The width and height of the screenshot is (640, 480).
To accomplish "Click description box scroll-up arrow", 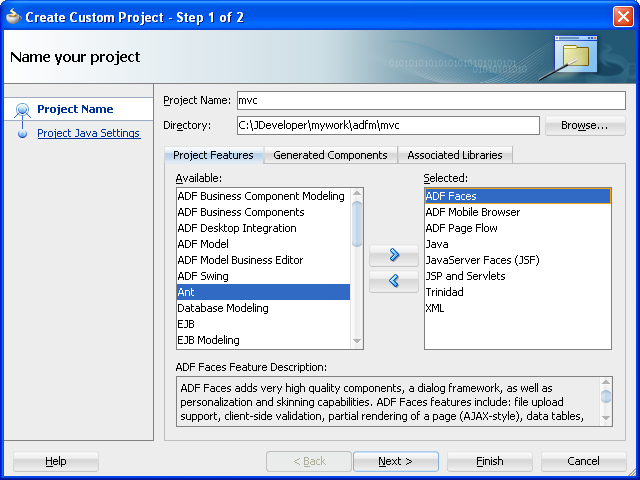I will tap(606, 382).
